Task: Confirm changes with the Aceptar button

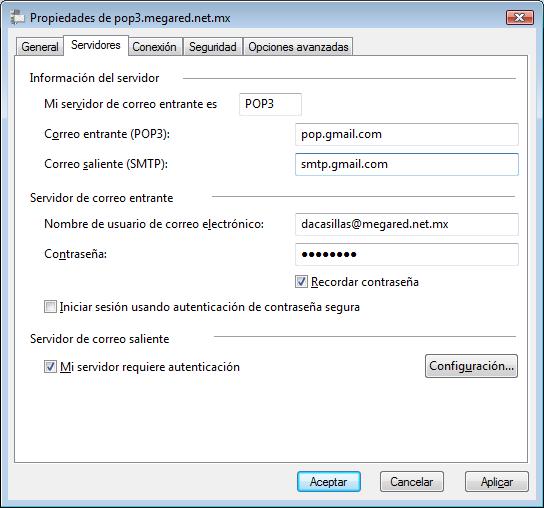Action: point(329,482)
